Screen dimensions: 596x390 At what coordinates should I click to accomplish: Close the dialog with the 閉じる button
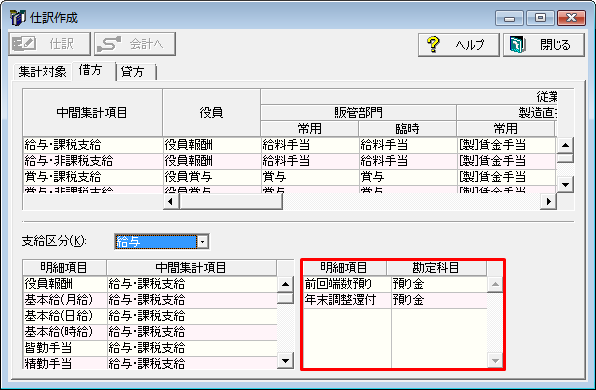point(544,45)
